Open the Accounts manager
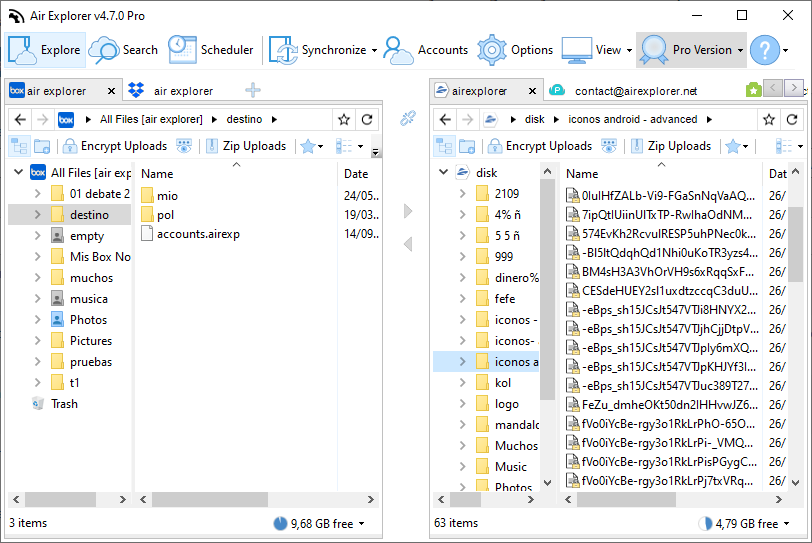 pos(426,50)
